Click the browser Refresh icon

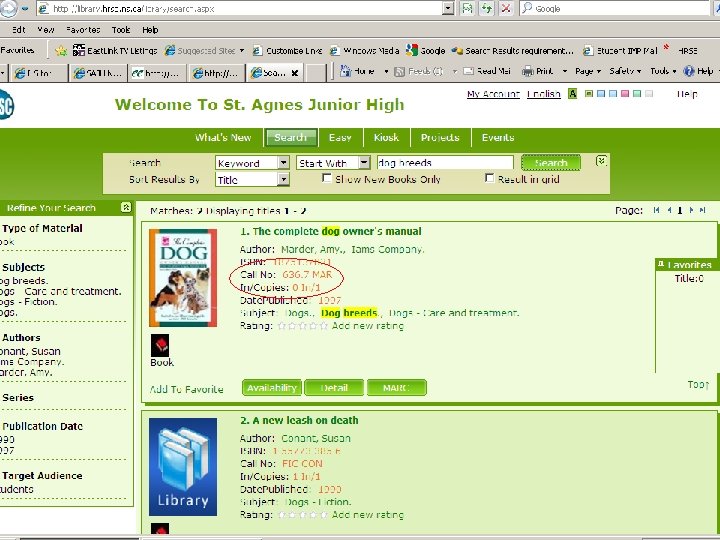pos(486,8)
